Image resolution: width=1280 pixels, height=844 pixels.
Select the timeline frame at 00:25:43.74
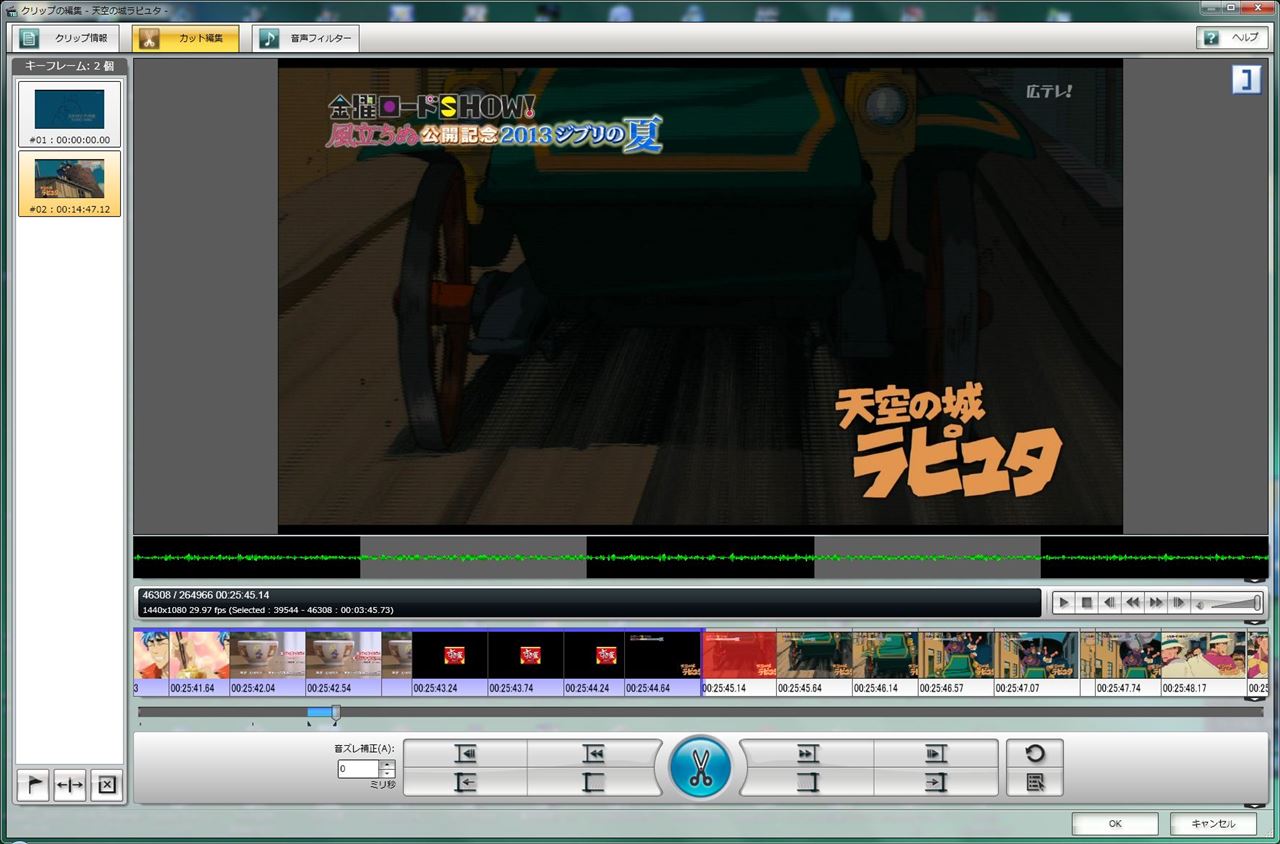point(526,663)
